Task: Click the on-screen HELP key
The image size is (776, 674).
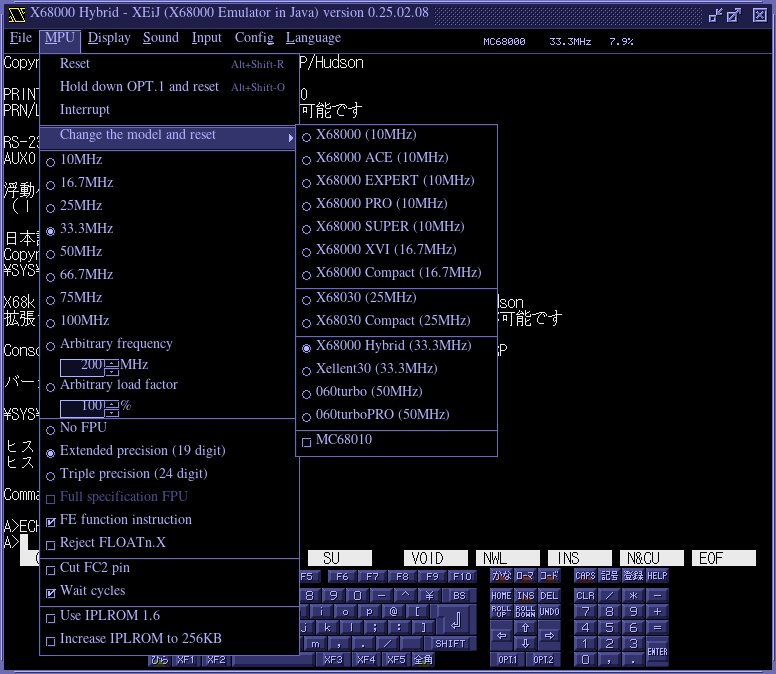Action: (657, 576)
